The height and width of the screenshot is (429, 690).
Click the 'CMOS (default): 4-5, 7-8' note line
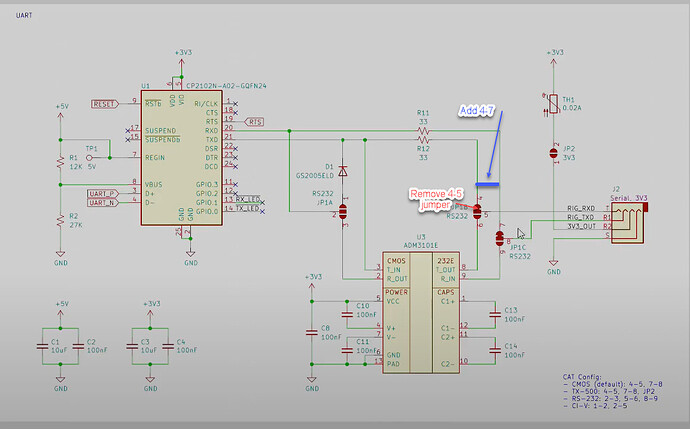613,384
